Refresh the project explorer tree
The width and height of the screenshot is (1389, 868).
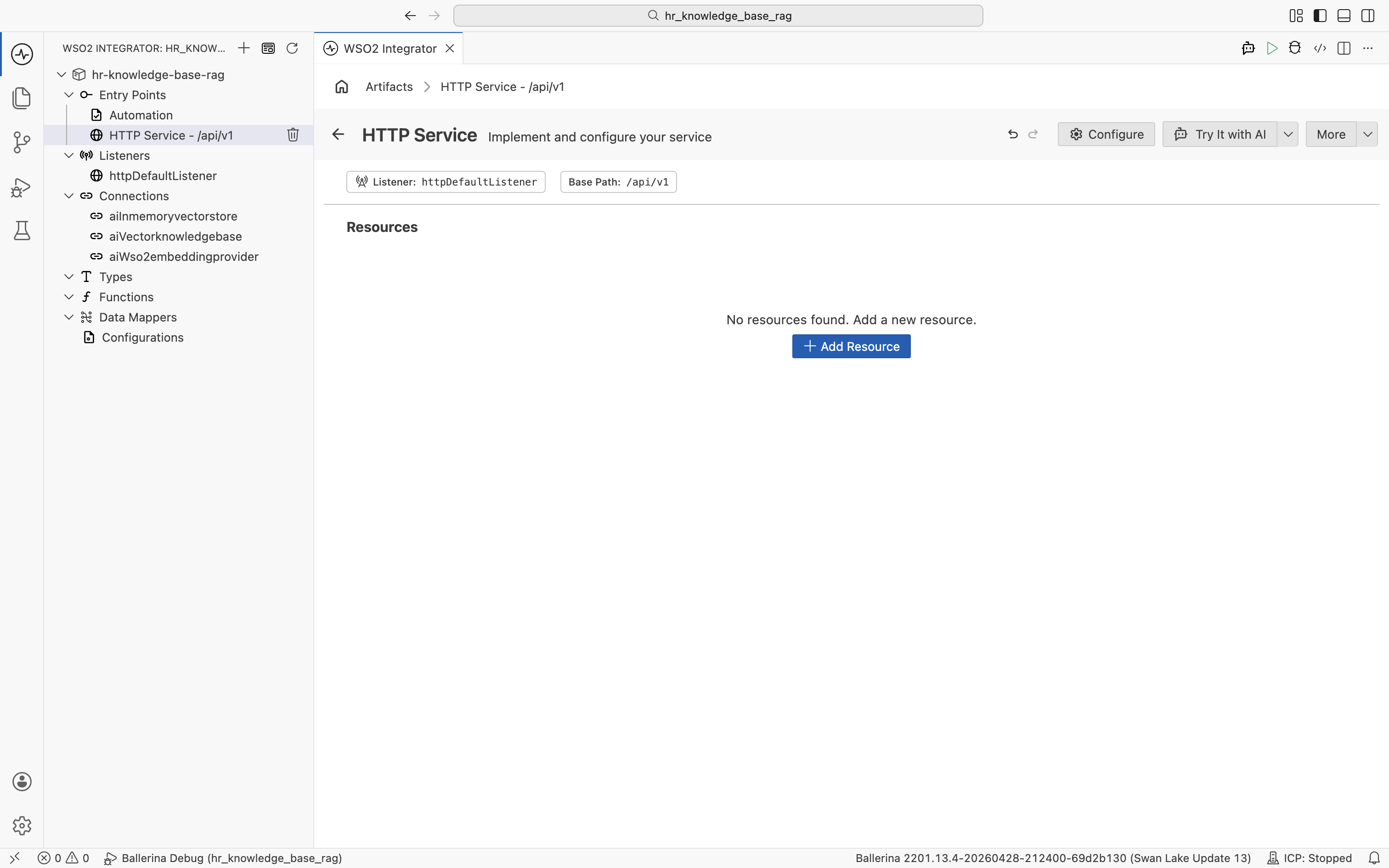tap(292, 48)
